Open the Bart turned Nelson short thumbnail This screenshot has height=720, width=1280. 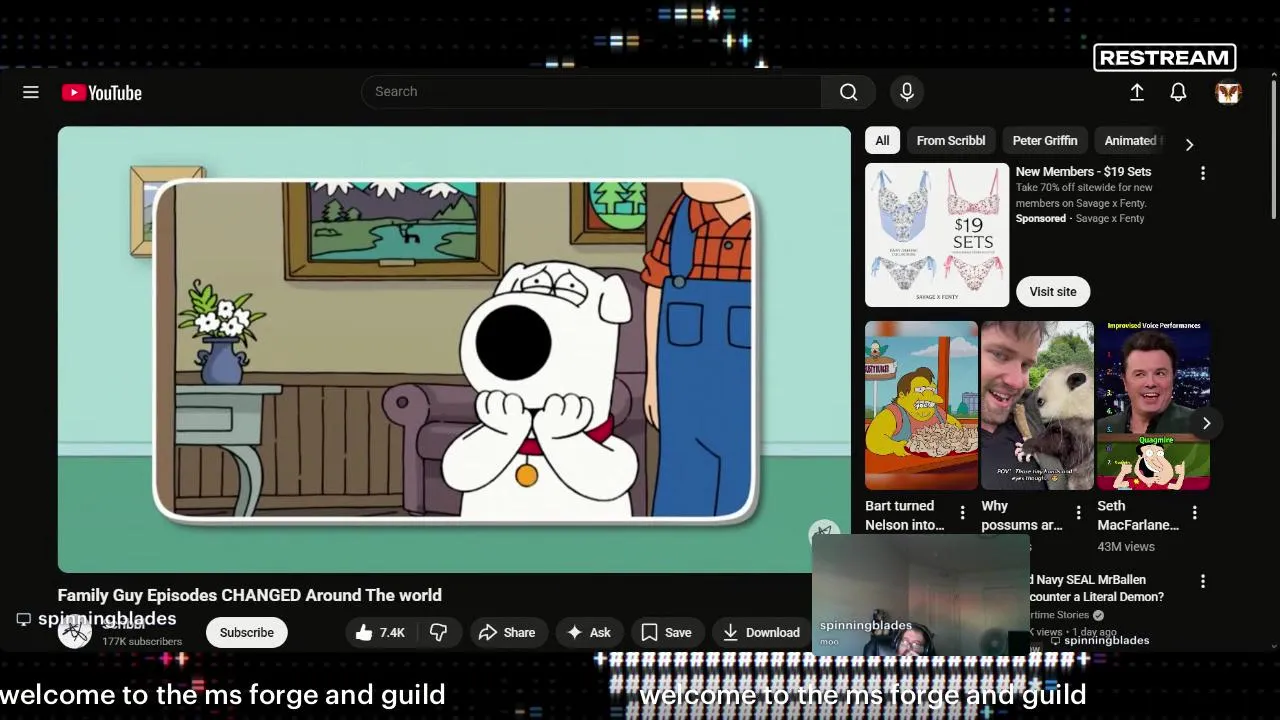[921, 405]
